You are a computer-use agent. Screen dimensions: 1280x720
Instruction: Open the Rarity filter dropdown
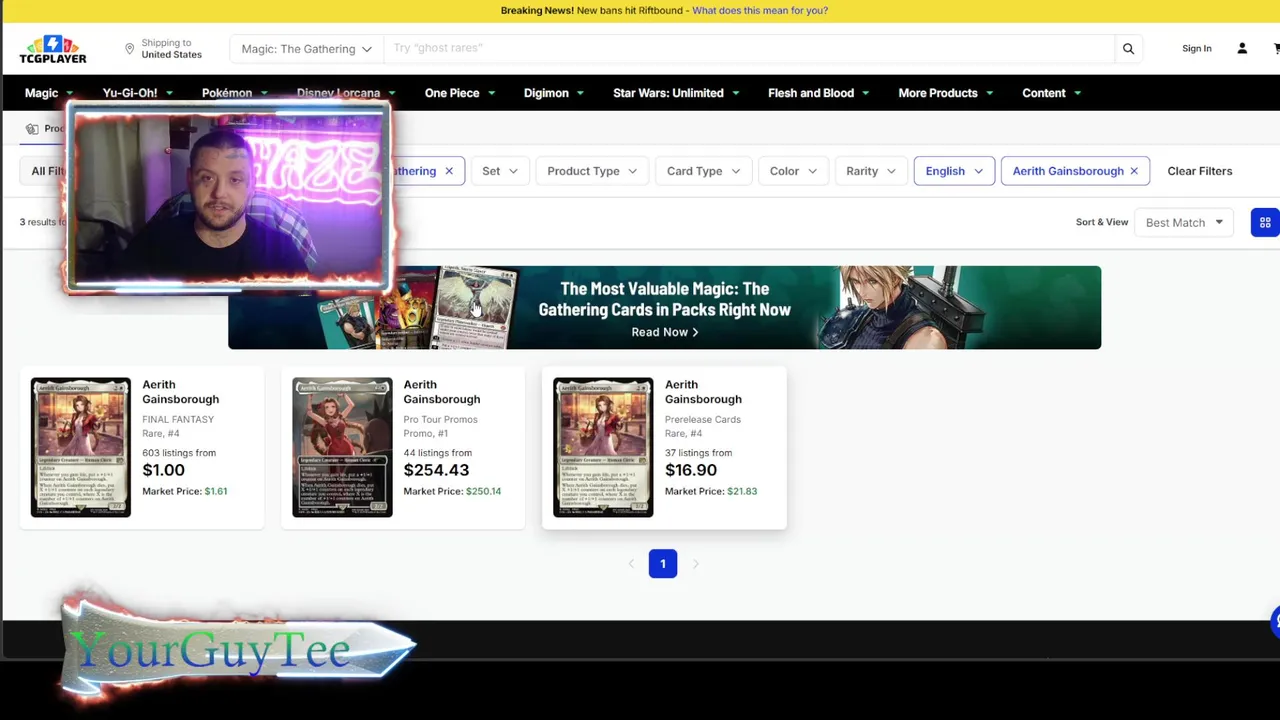[x=871, y=171]
